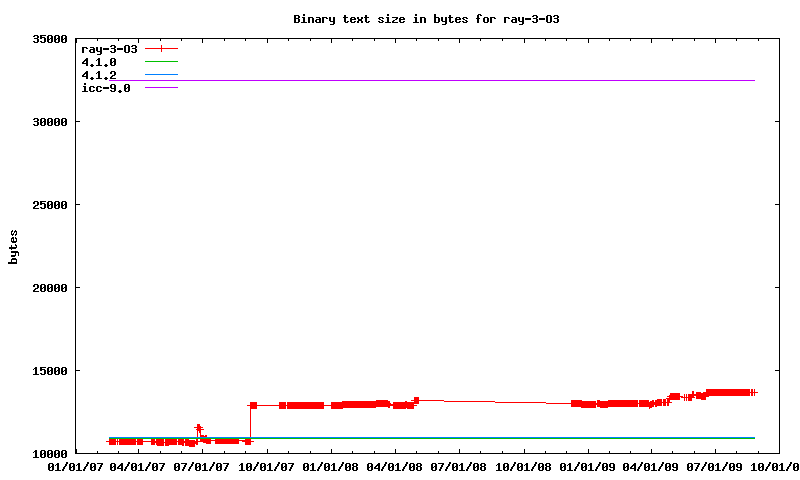The width and height of the screenshot is (800, 480).
Task: Click the red spike data point near 07/01/07
Action: [x=198, y=428]
